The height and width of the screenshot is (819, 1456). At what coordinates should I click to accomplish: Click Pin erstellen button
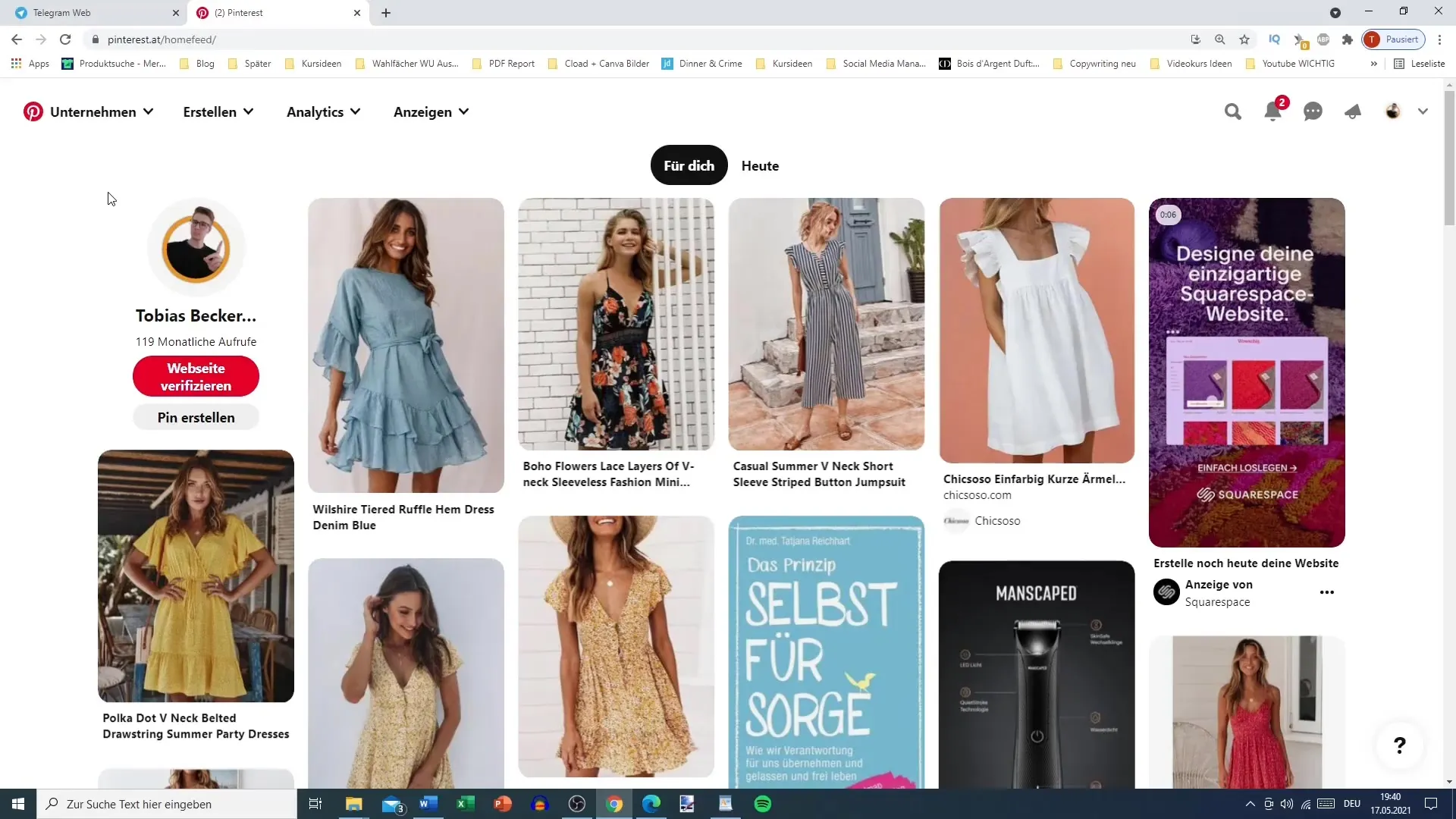[196, 417]
